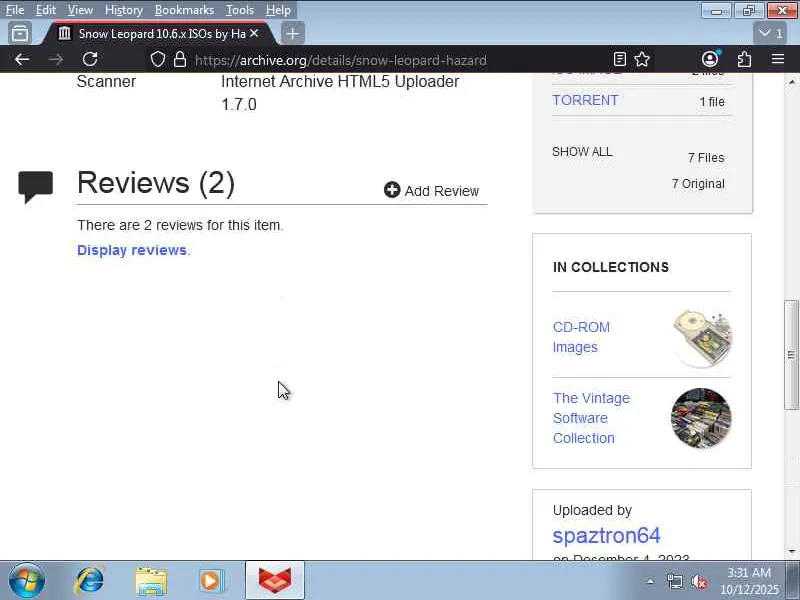Click 'Internet Archive HTML5 Uploader' text
The width and height of the screenshot is (800, 600).
(x=340, y=81)
